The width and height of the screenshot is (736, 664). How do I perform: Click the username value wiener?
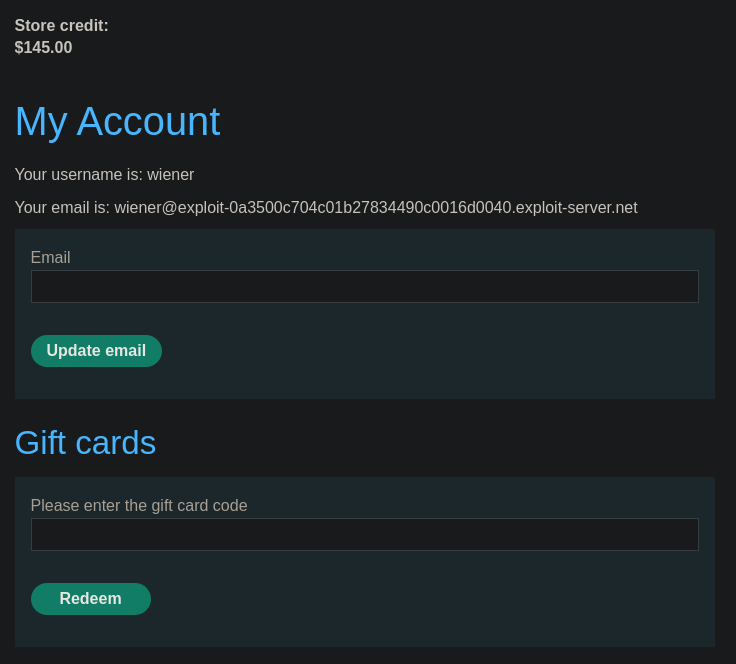[170, 175]
